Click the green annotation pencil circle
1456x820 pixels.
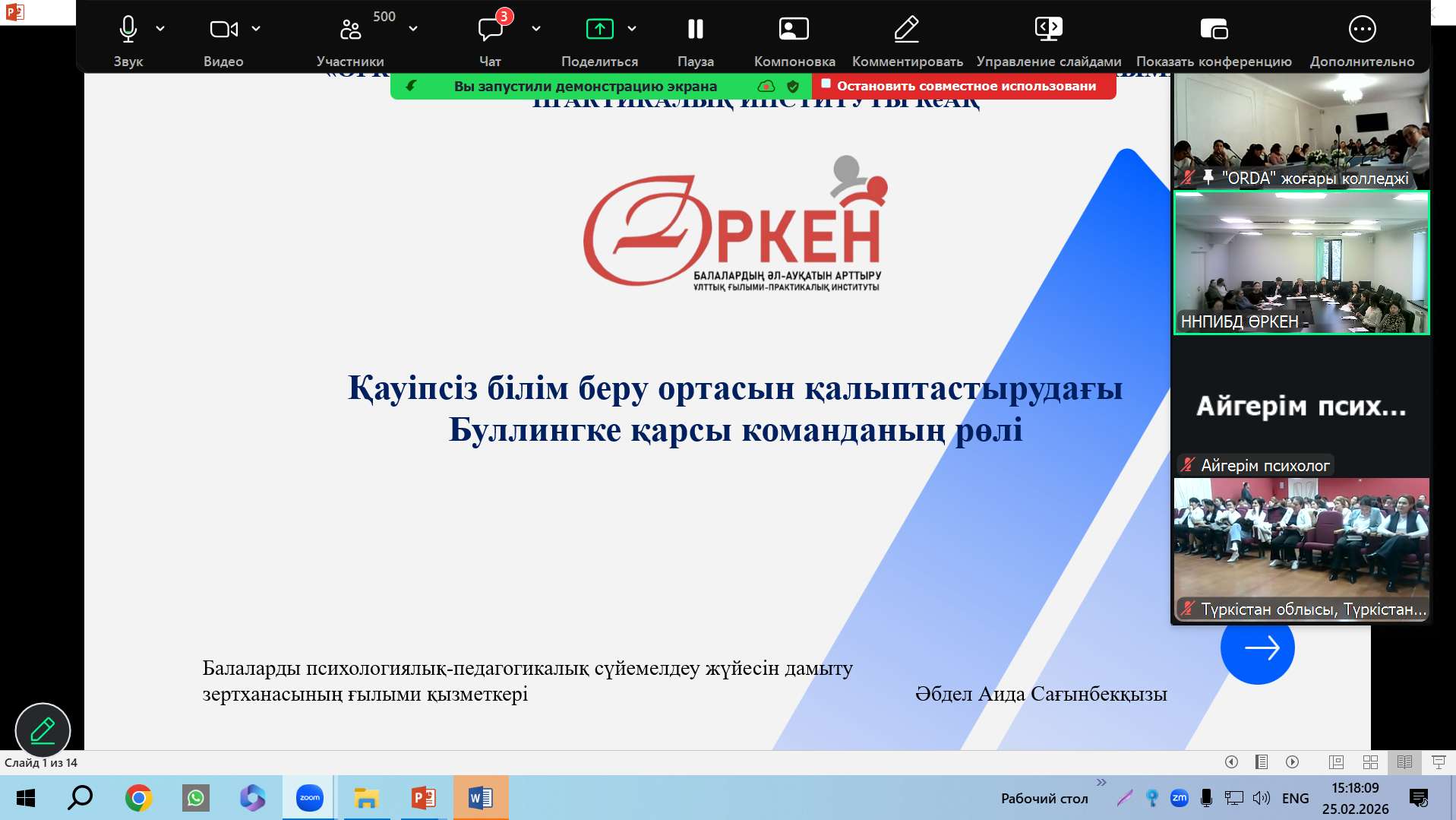point(43,730)
